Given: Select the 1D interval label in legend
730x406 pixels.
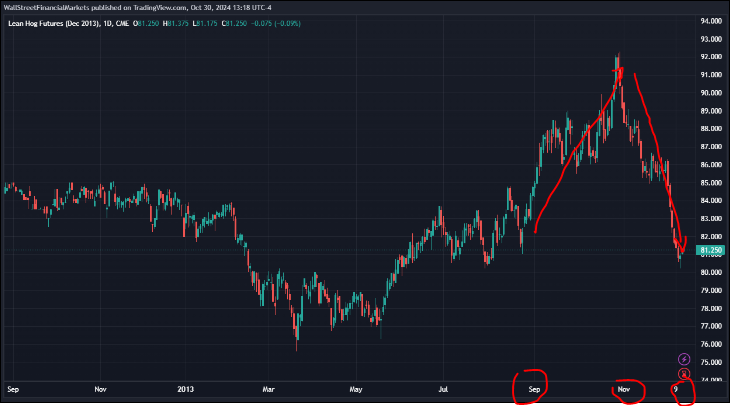Looking at the screenshot, I should (110, 22).
